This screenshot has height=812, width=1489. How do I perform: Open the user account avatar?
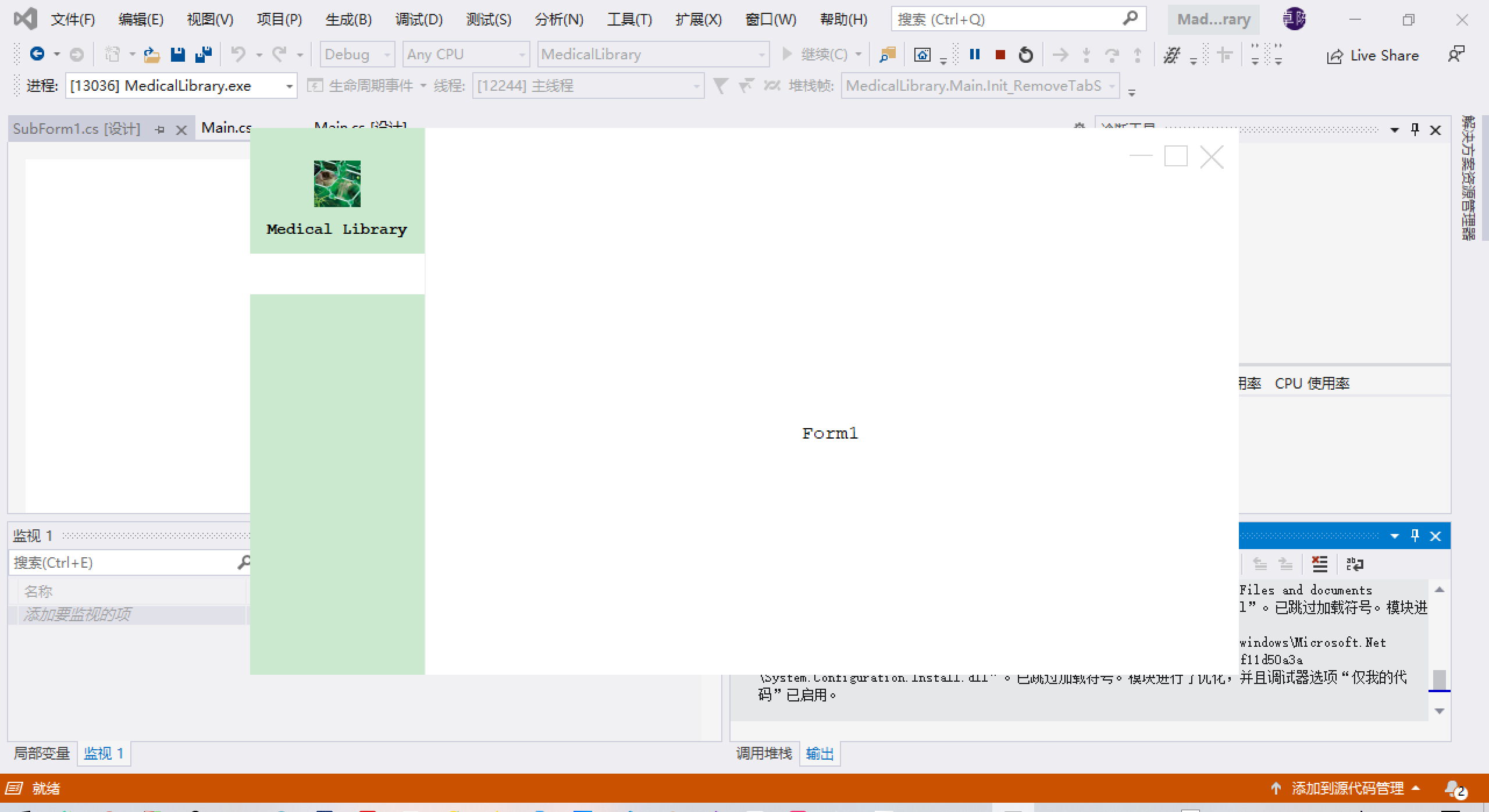pos(1294,19)
